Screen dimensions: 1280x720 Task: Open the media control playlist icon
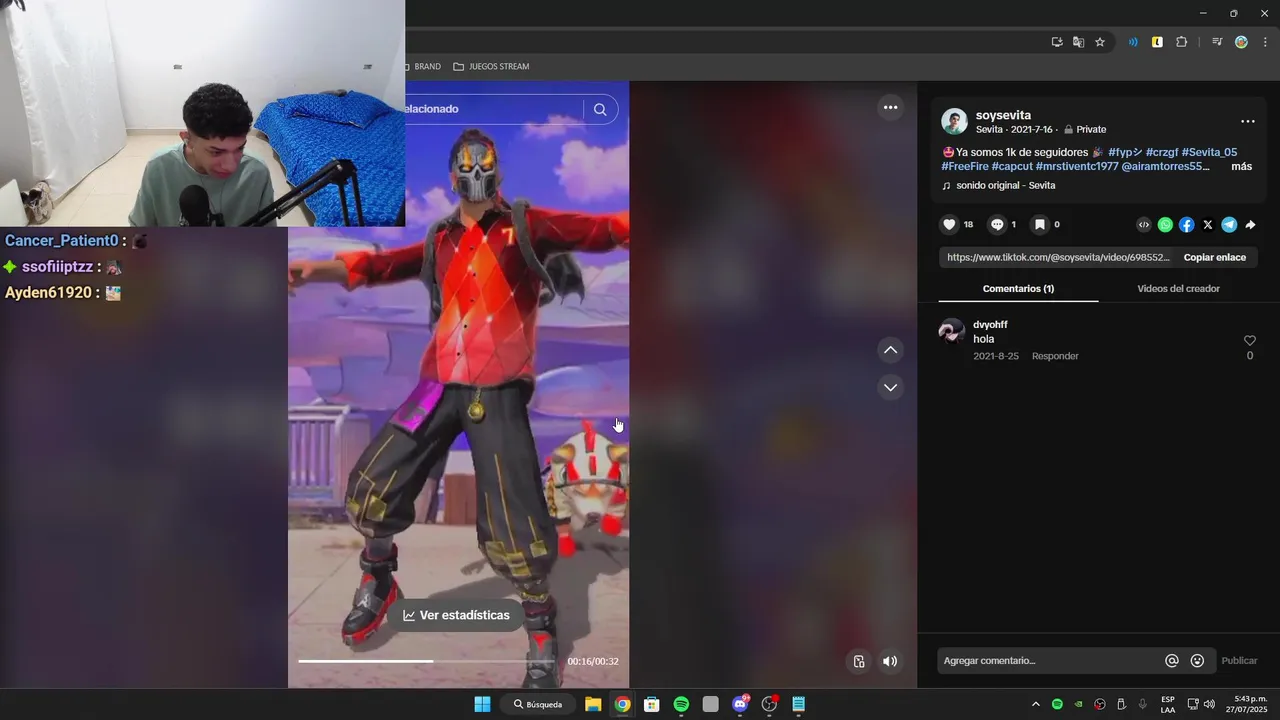pos(1217,42)
